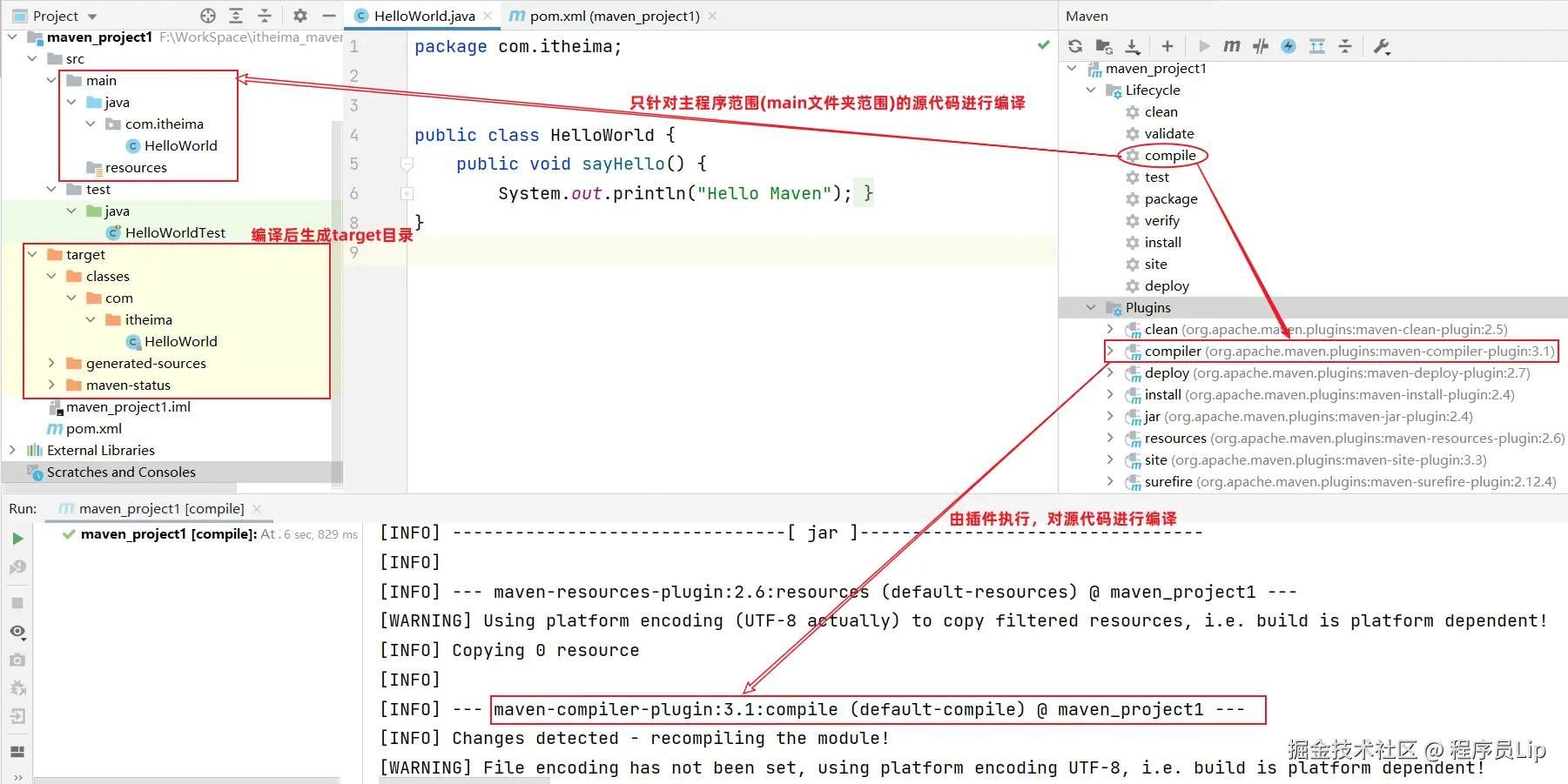Add a Maven project with the plus icon
The height and width of the screenshot is (784, 1568).
click(1168, 46)
